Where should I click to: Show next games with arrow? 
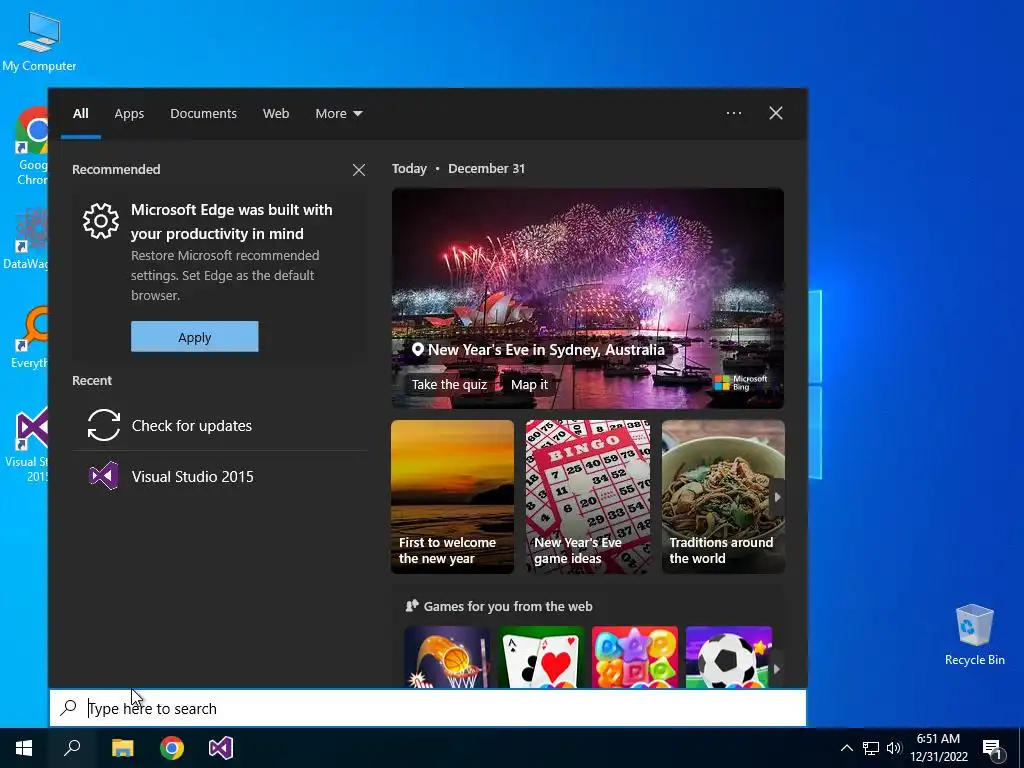pos(776,669)
